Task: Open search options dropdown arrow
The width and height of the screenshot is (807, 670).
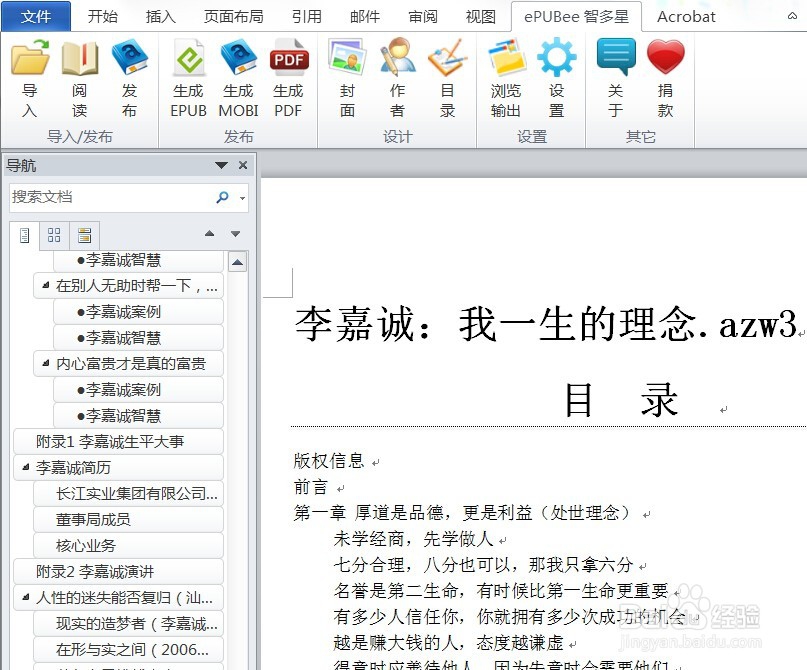Action: [242, 198]
